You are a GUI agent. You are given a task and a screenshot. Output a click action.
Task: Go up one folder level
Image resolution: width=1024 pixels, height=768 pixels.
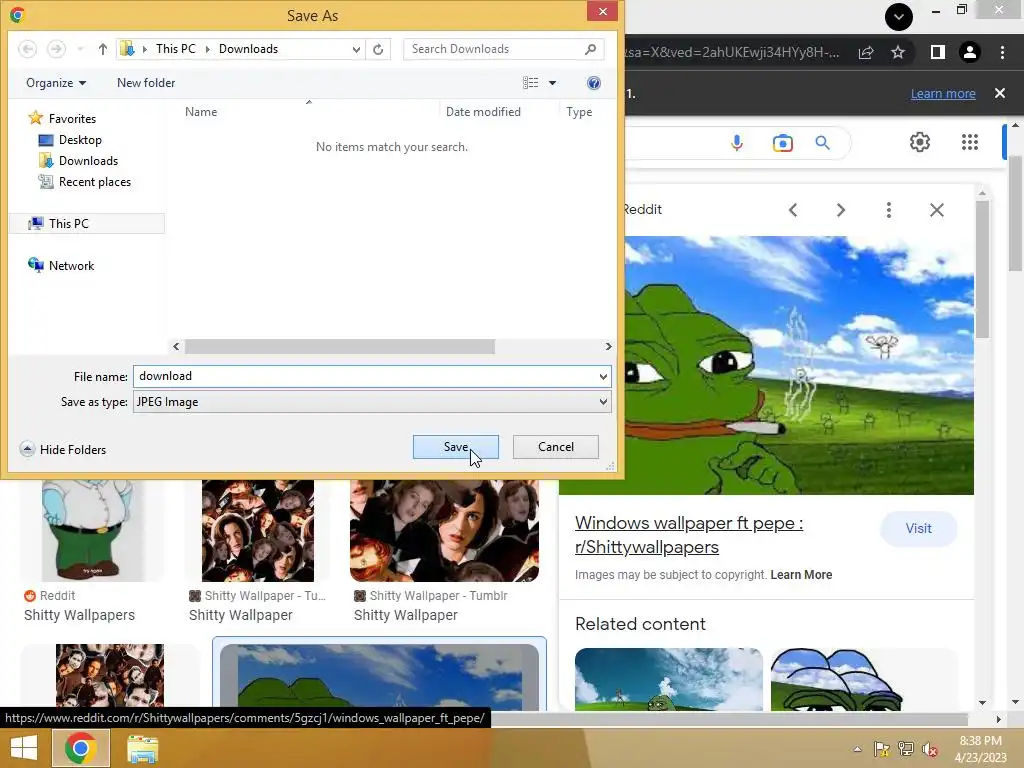coord(103,49)
